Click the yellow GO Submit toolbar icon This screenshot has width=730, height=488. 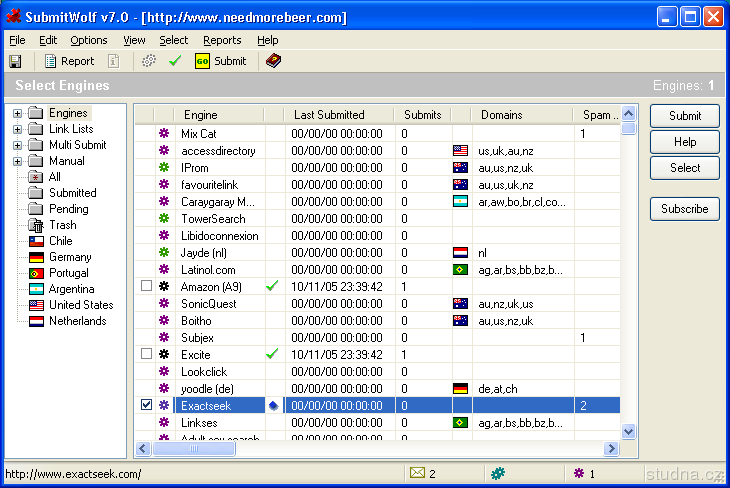pos(201,61)
